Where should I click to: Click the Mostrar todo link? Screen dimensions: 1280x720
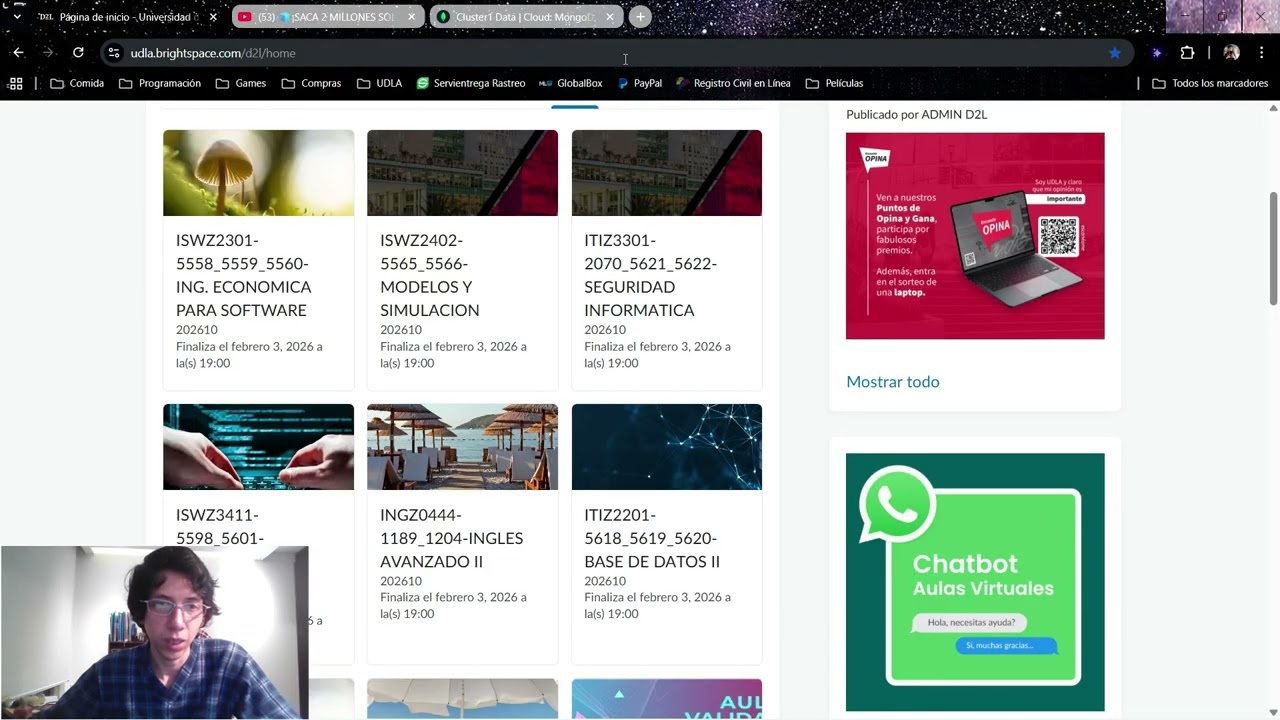coord(893,382)
